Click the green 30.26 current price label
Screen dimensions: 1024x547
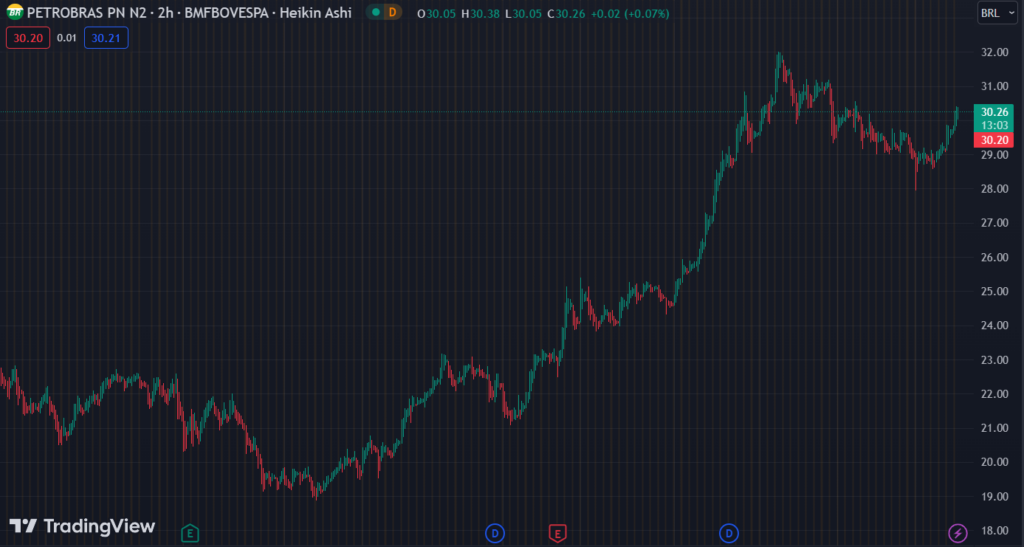993,112
